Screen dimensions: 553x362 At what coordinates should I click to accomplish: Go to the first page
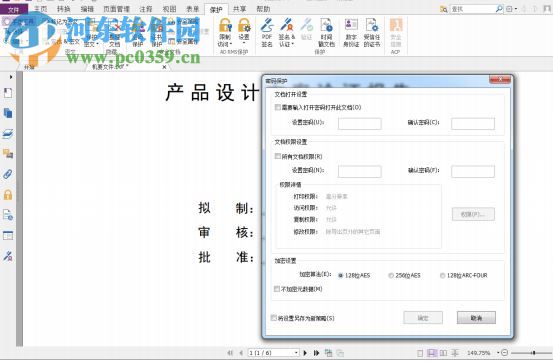coord(230,352)
